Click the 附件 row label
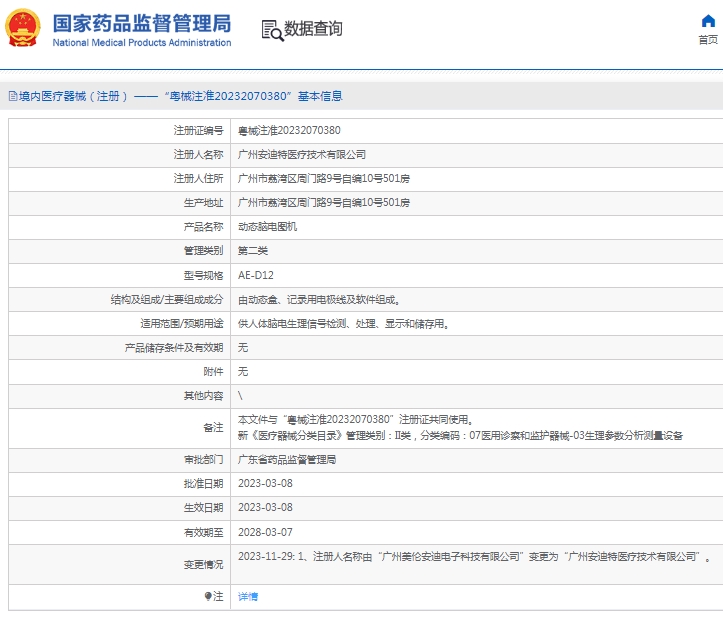The width and height of the screenshot is (723, 618). click(213, 372)
